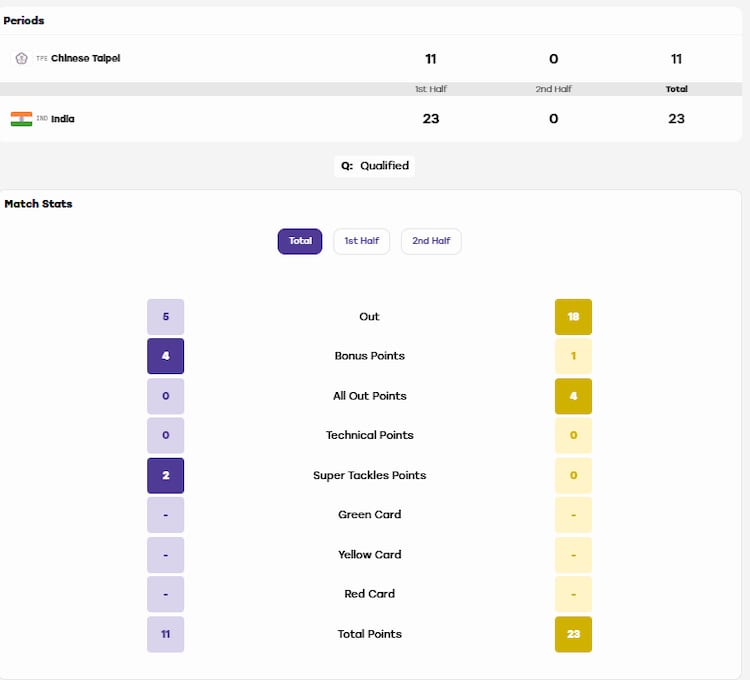Click the Green Card row label
Image resolution: width=750 pixels, height=680 pixels.
pyautogui.click(x=370, y=515)
